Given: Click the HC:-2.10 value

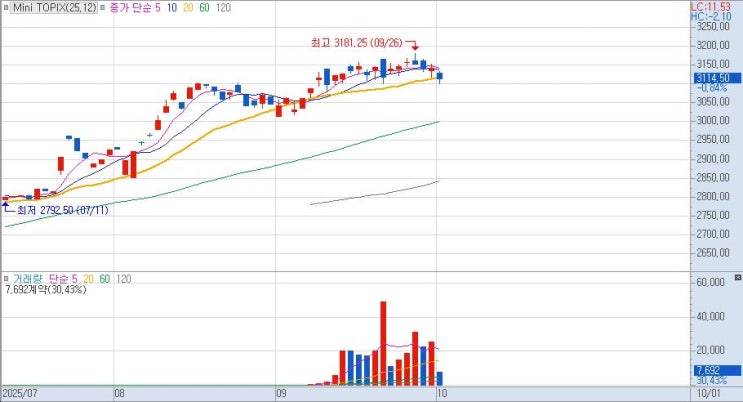Looking at the screenshot, I should pos(711,17).
